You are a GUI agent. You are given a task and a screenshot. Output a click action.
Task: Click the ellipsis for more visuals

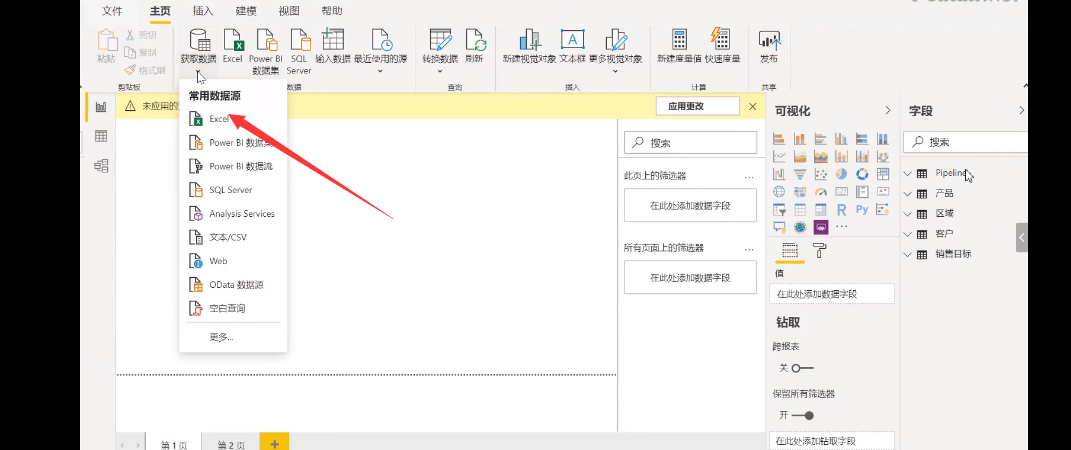tap(842, 227)
